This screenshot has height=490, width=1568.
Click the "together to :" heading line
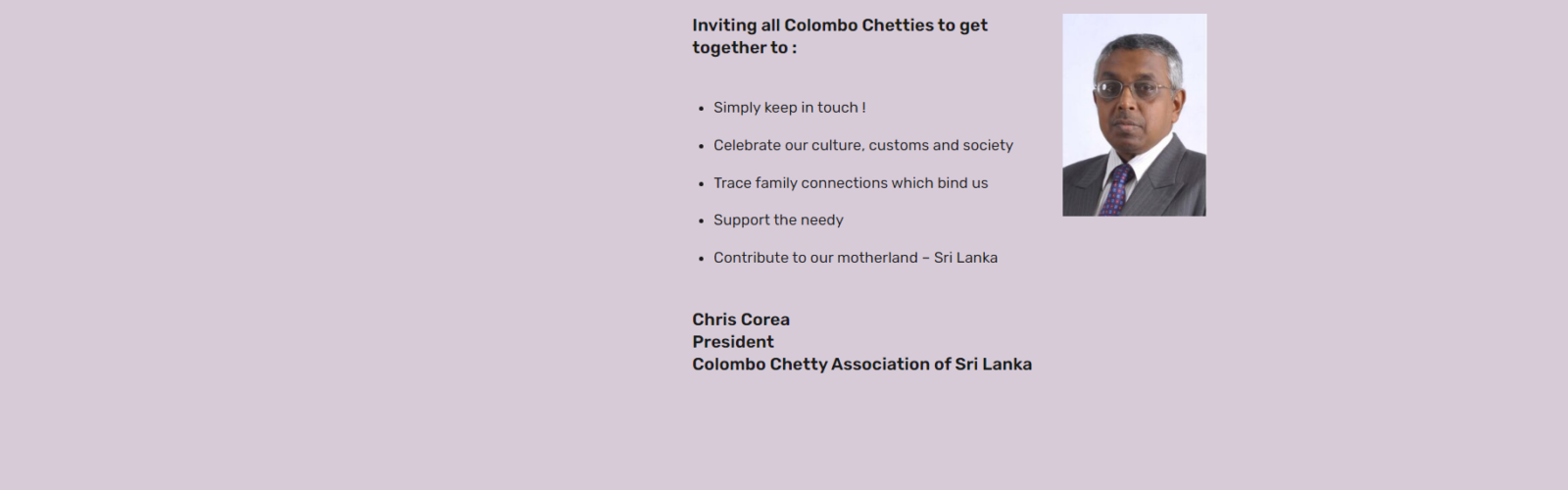(744, 48)
